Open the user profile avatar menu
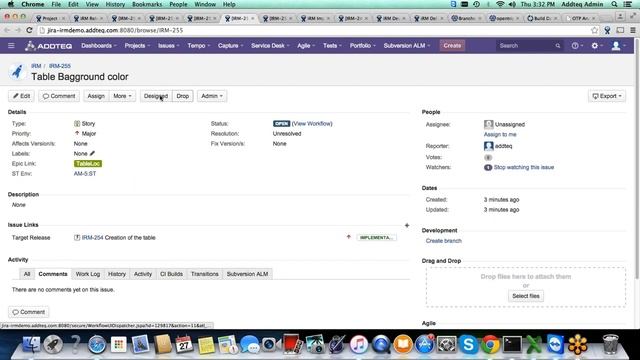The height and width of the screenshot is (360, 640). point(618,46)
